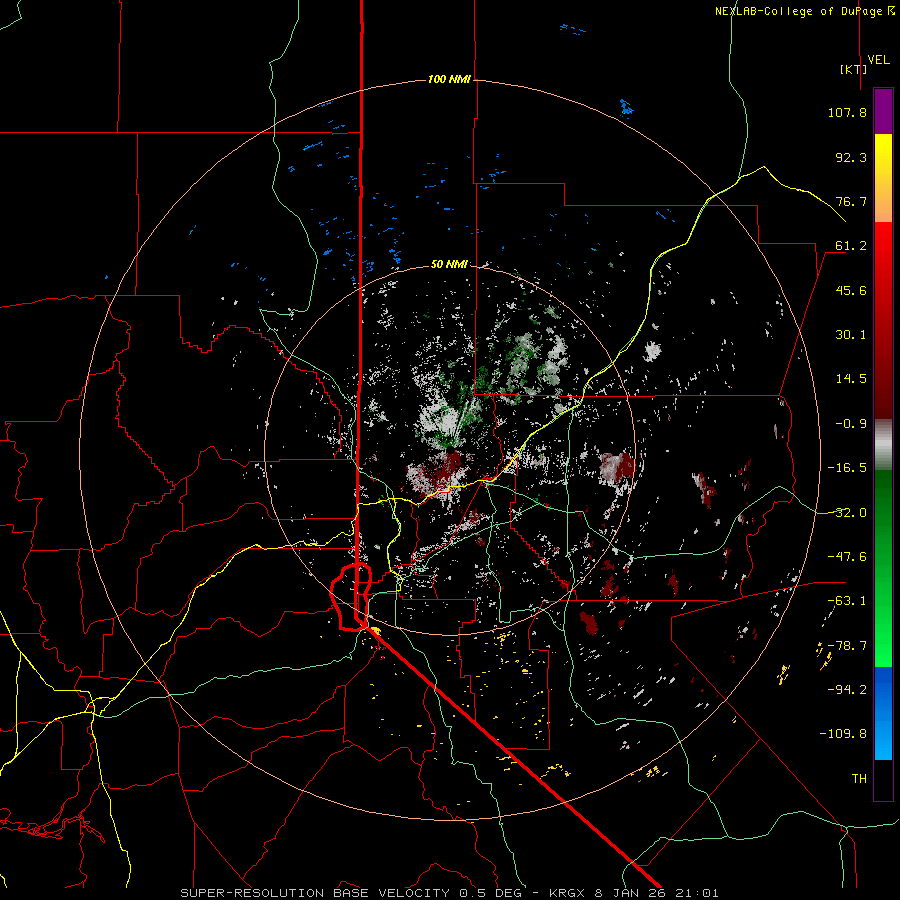Viewport: 900px width, 900px height.
Task: Pick the green segment of velocity color bar
Action: (883, 568)
